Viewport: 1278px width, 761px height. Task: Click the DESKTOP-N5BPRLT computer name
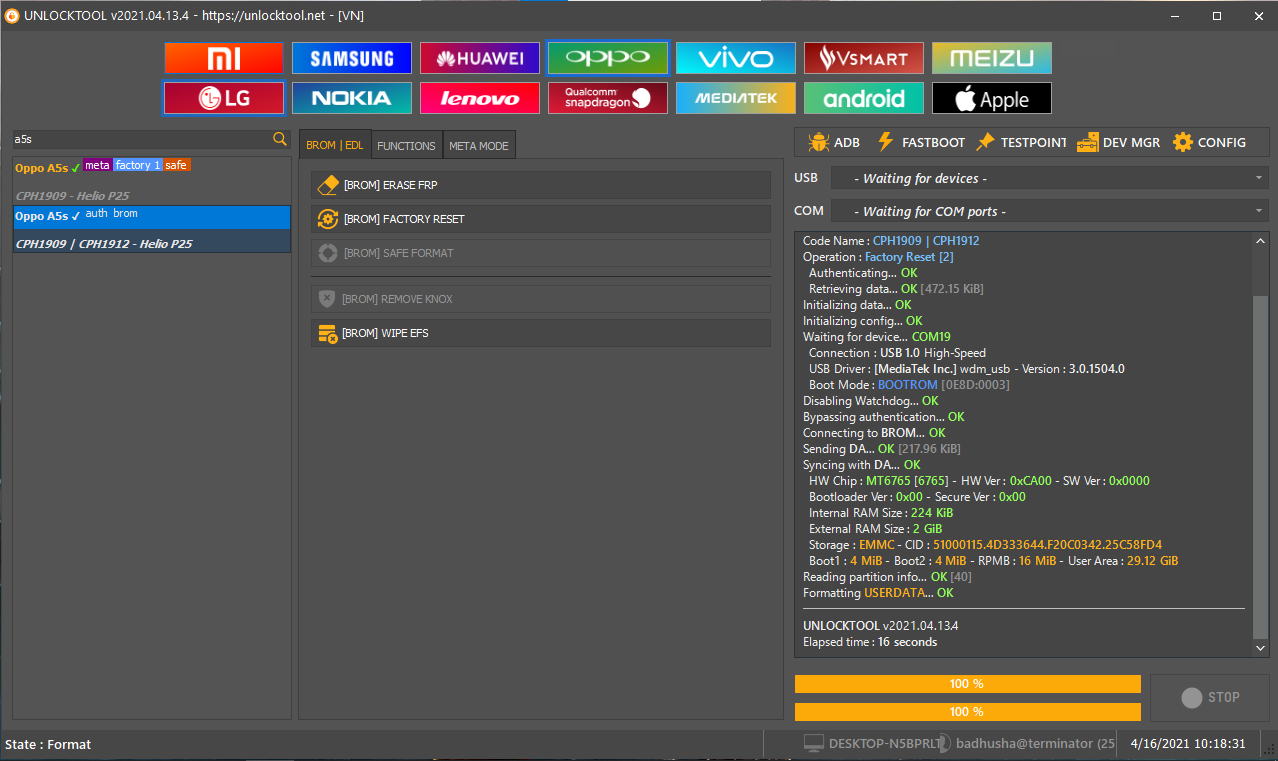click(x=887, y=744)
